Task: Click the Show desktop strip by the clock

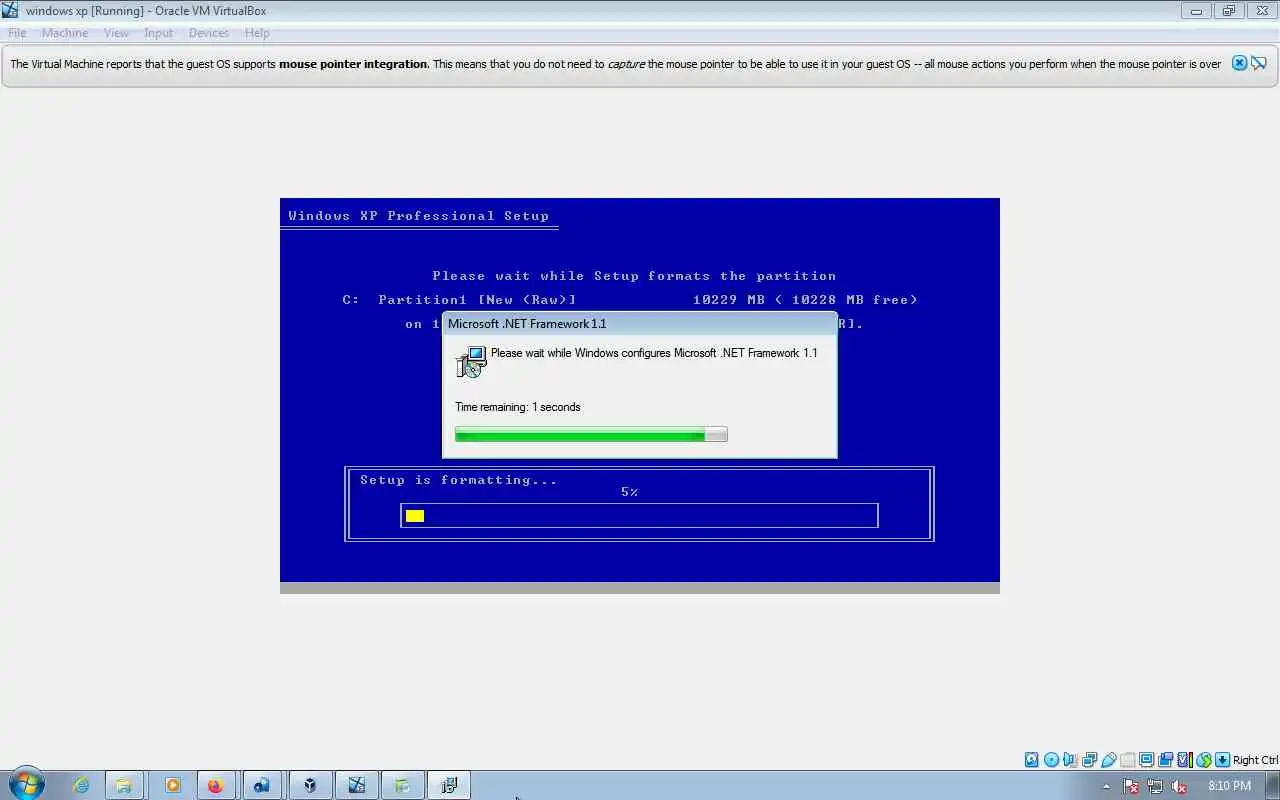Action: 1273,786
